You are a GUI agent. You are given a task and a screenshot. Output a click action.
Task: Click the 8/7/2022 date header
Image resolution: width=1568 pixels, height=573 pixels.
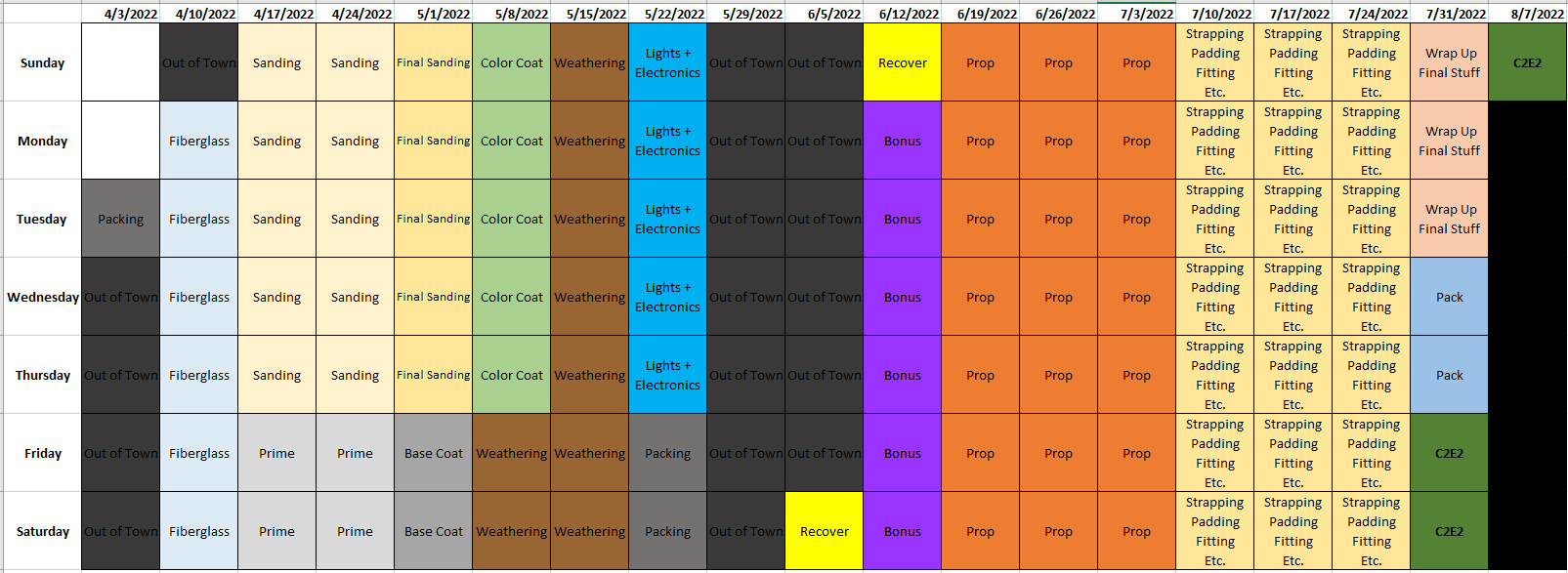point(1527,14)
